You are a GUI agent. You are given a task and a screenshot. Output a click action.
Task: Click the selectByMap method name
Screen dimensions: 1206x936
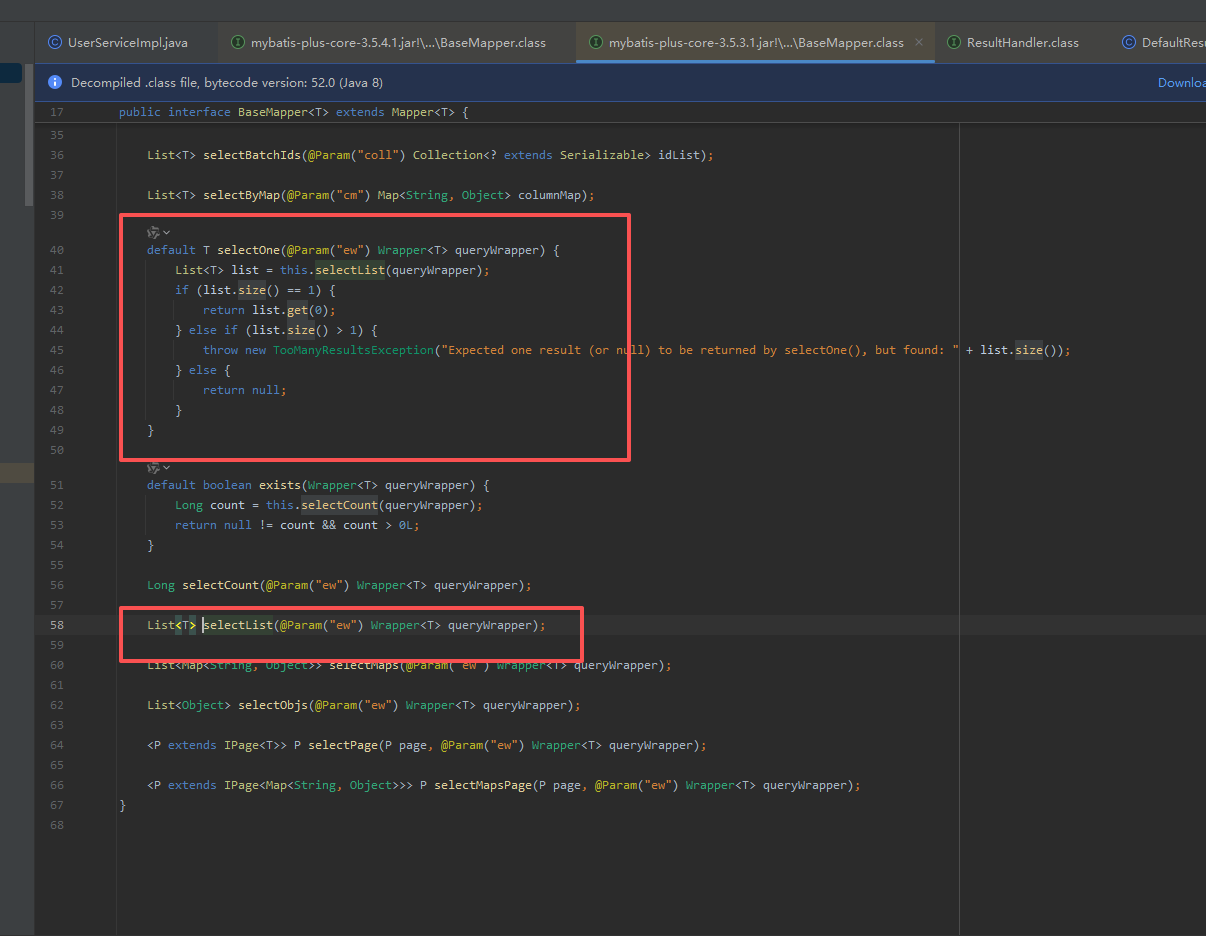click(x=241, y=195)
